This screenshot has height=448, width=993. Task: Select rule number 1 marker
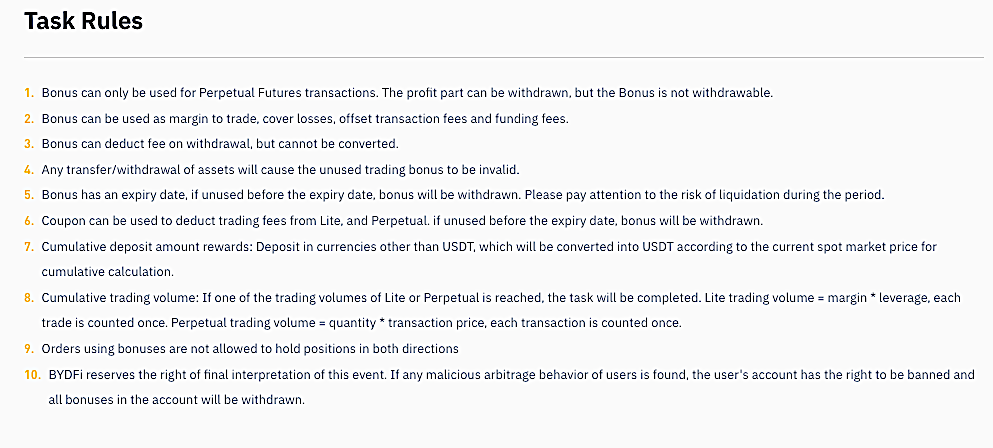[29, 93]
